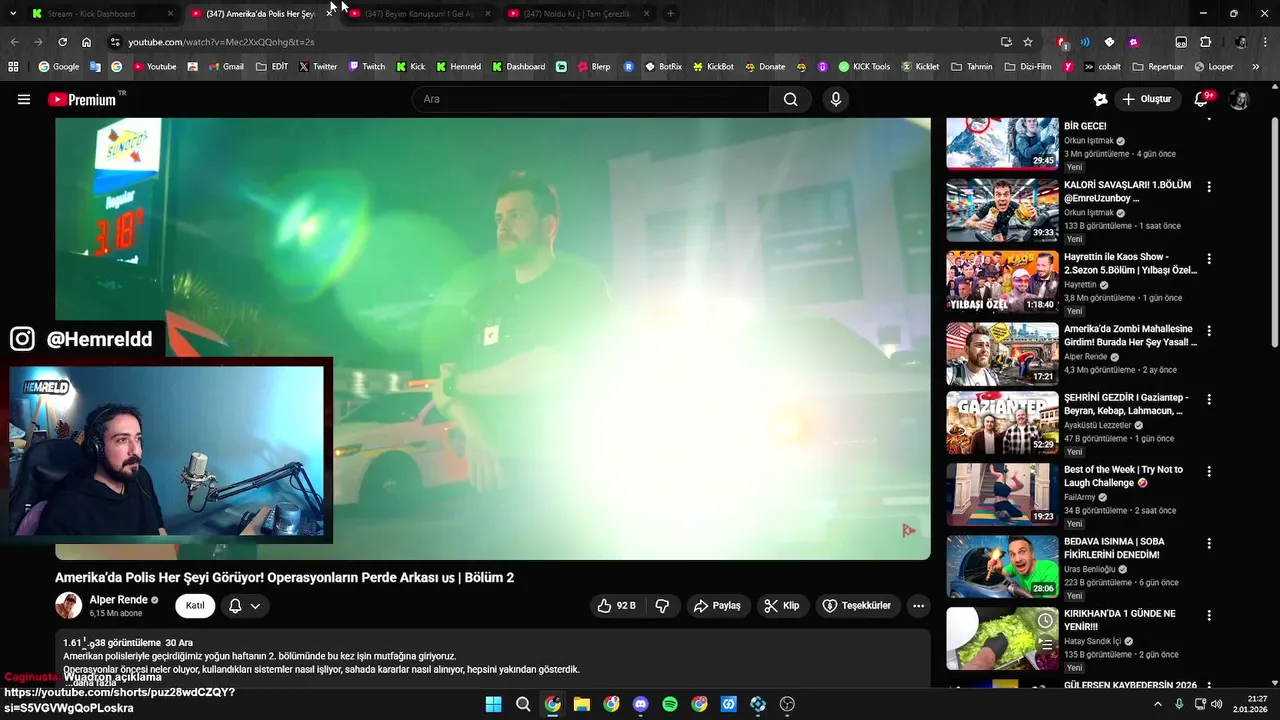Open Windows Start menu
1280x720 pixels.
(x=494, y=704)
